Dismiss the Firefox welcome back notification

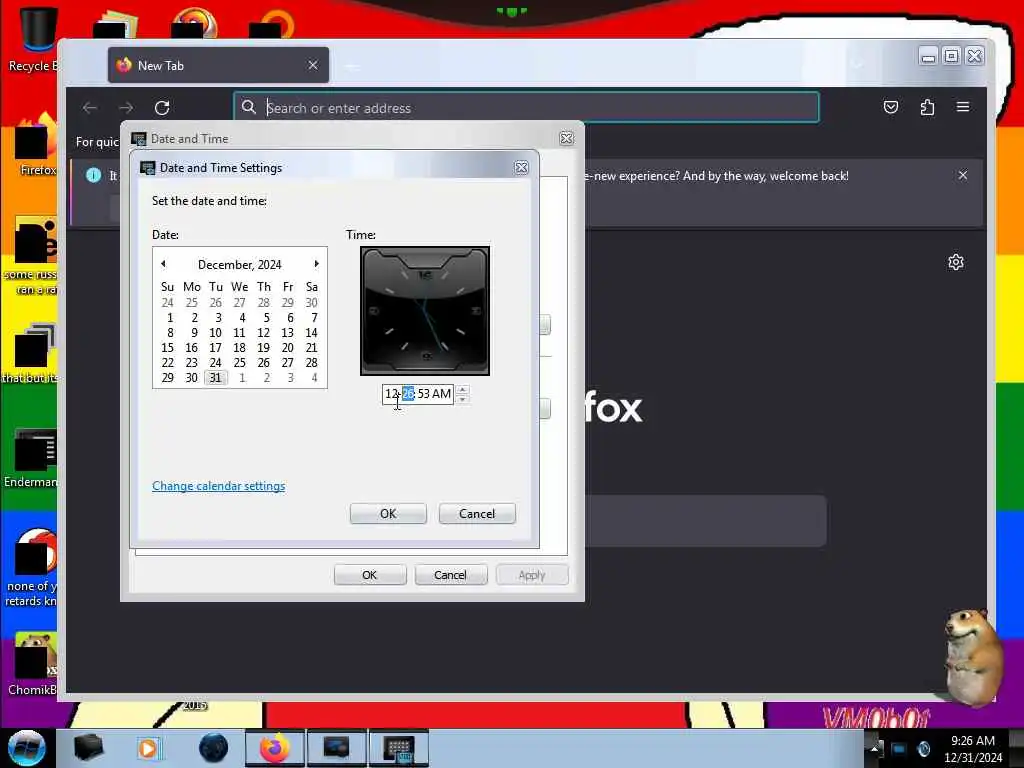tap(963, 175)
